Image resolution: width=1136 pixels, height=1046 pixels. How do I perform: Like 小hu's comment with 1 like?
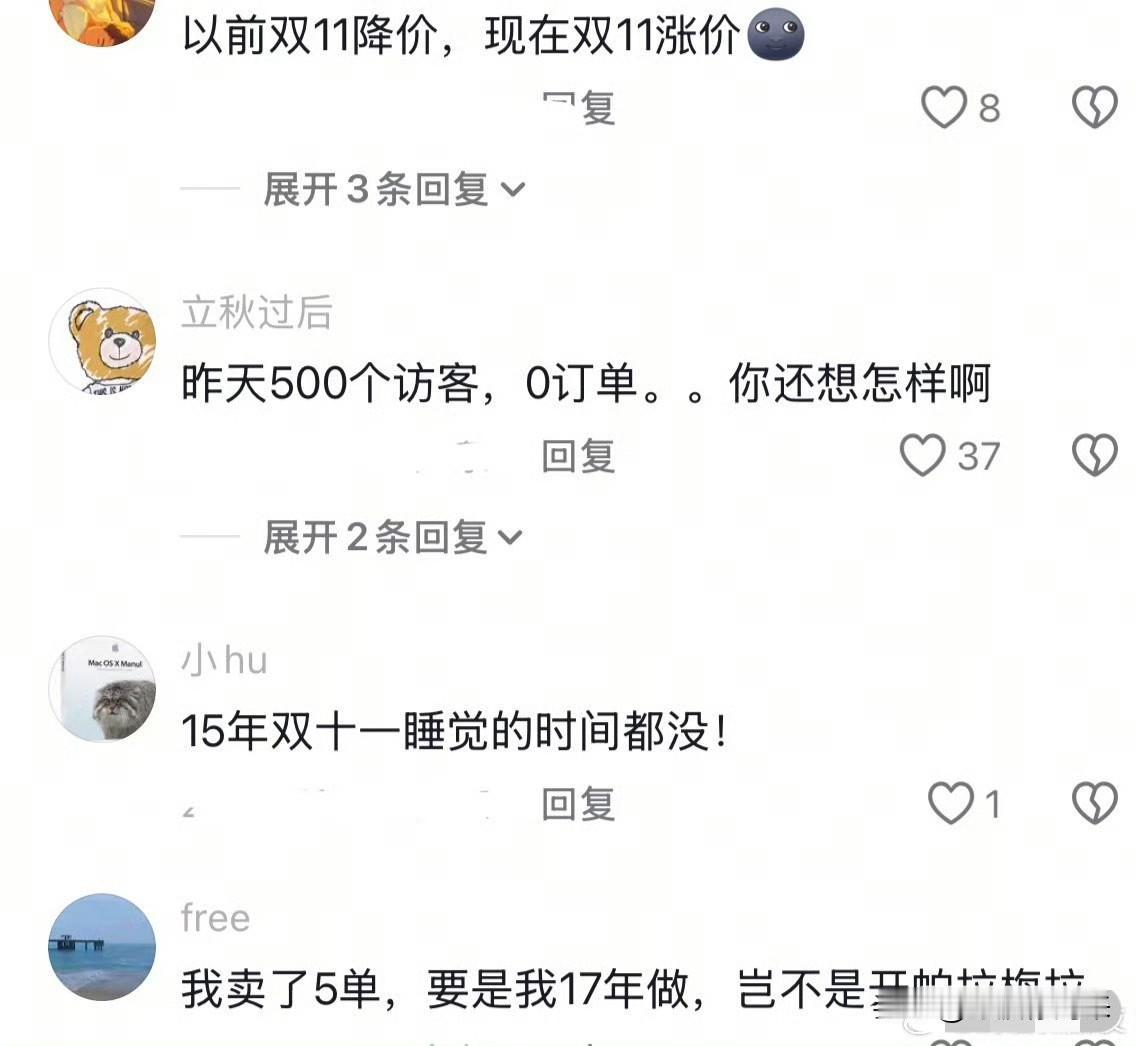pyautogui.click(x=951, y=803)
